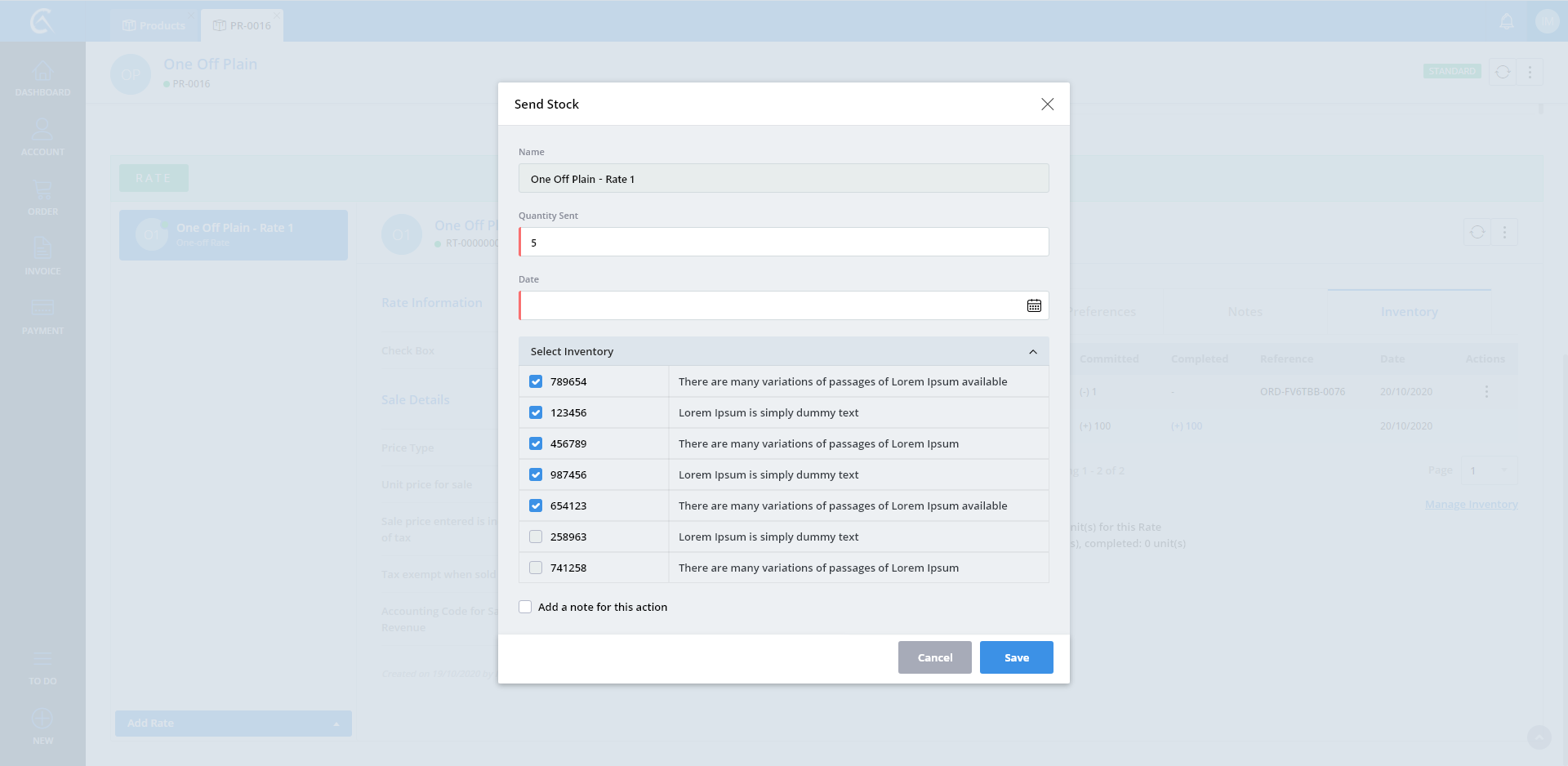Switch to the Products tab
This screenshot has height=766, width=1568.
pyautogui.click(x=154, y=25)
